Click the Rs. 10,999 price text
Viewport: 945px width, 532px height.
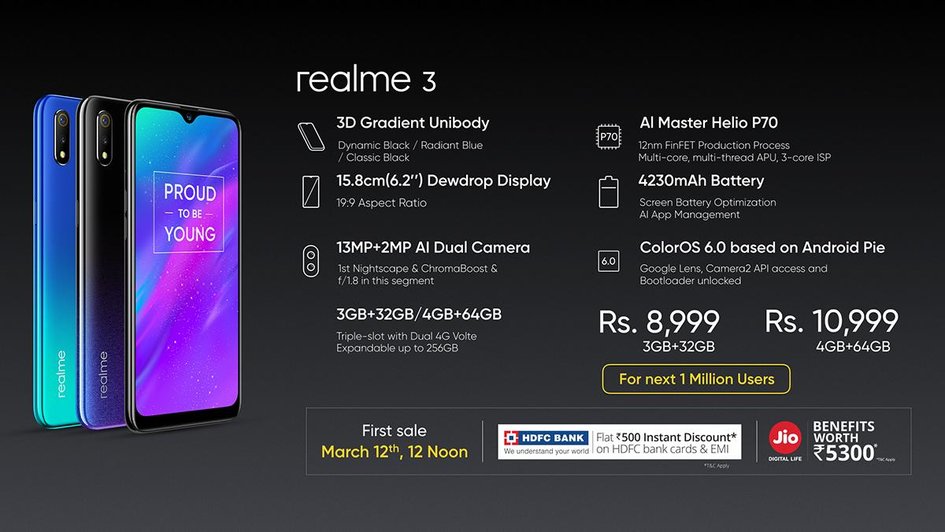831,321
